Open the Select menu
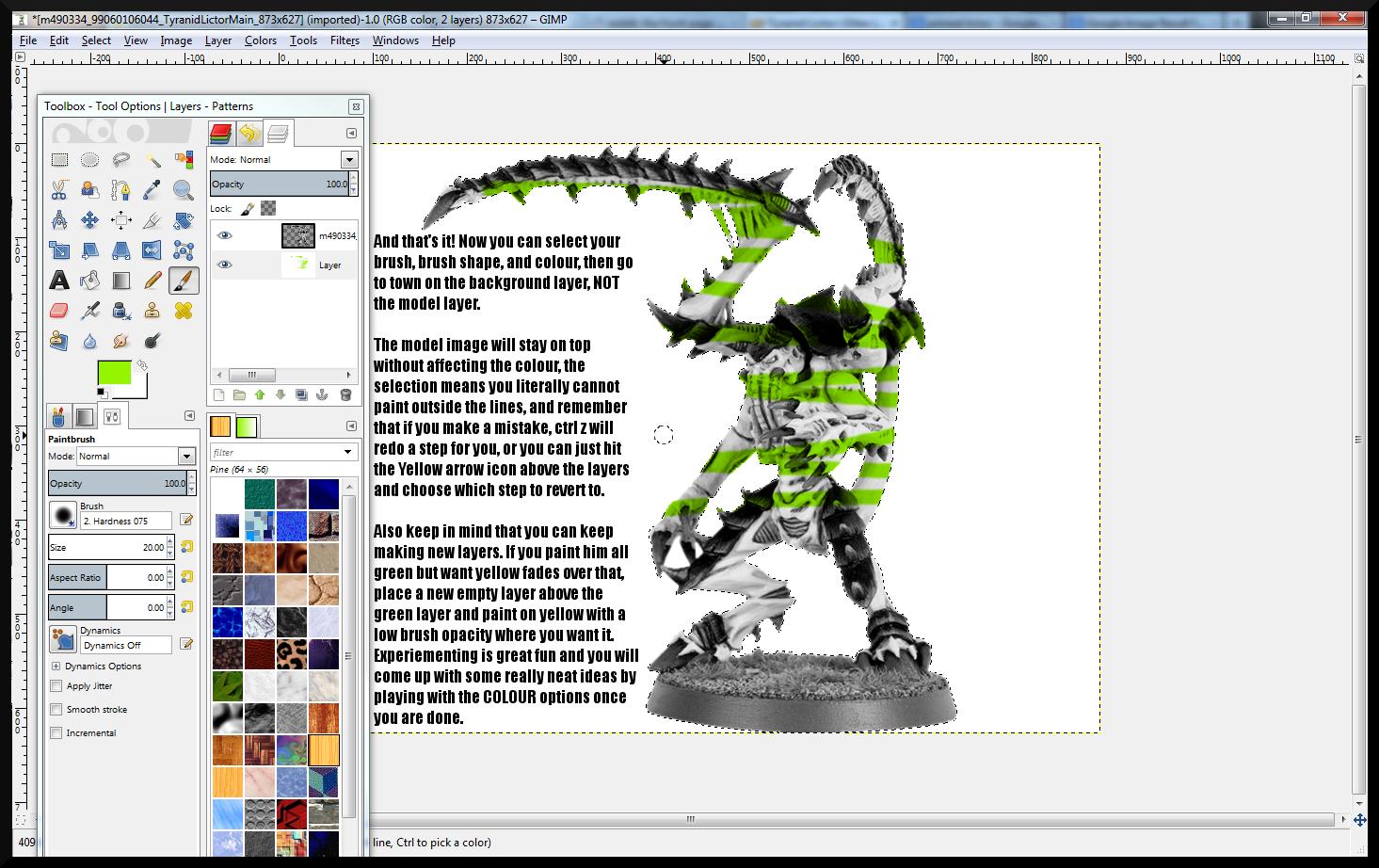 click(x=96, y=40)
